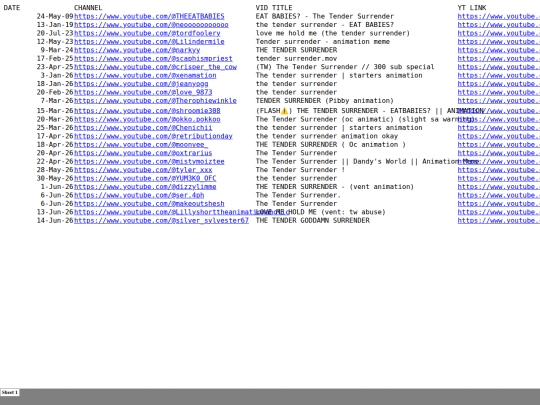
Task: Open the @retributionday channel link
Action: point(153,136)
